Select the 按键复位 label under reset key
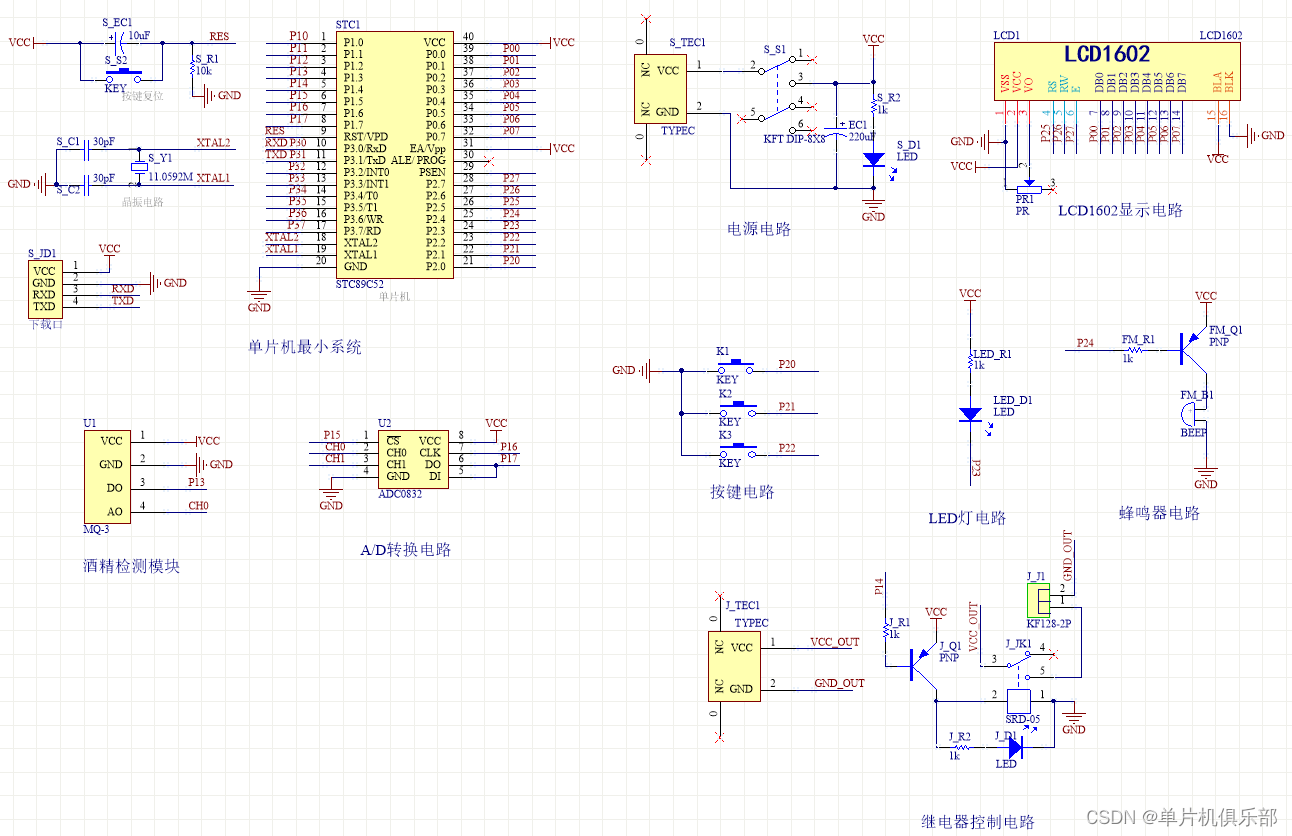 142,97
